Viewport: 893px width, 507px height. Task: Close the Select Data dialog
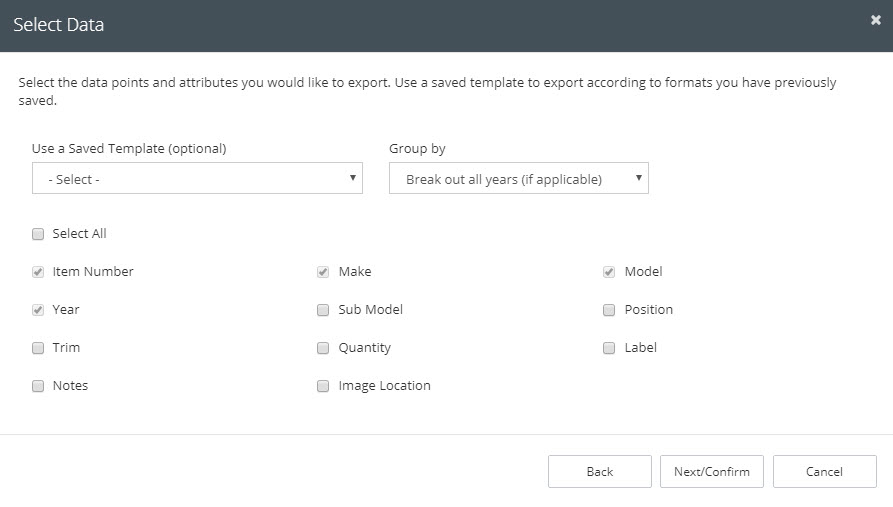pyautogui.click(x=875, y=20)
